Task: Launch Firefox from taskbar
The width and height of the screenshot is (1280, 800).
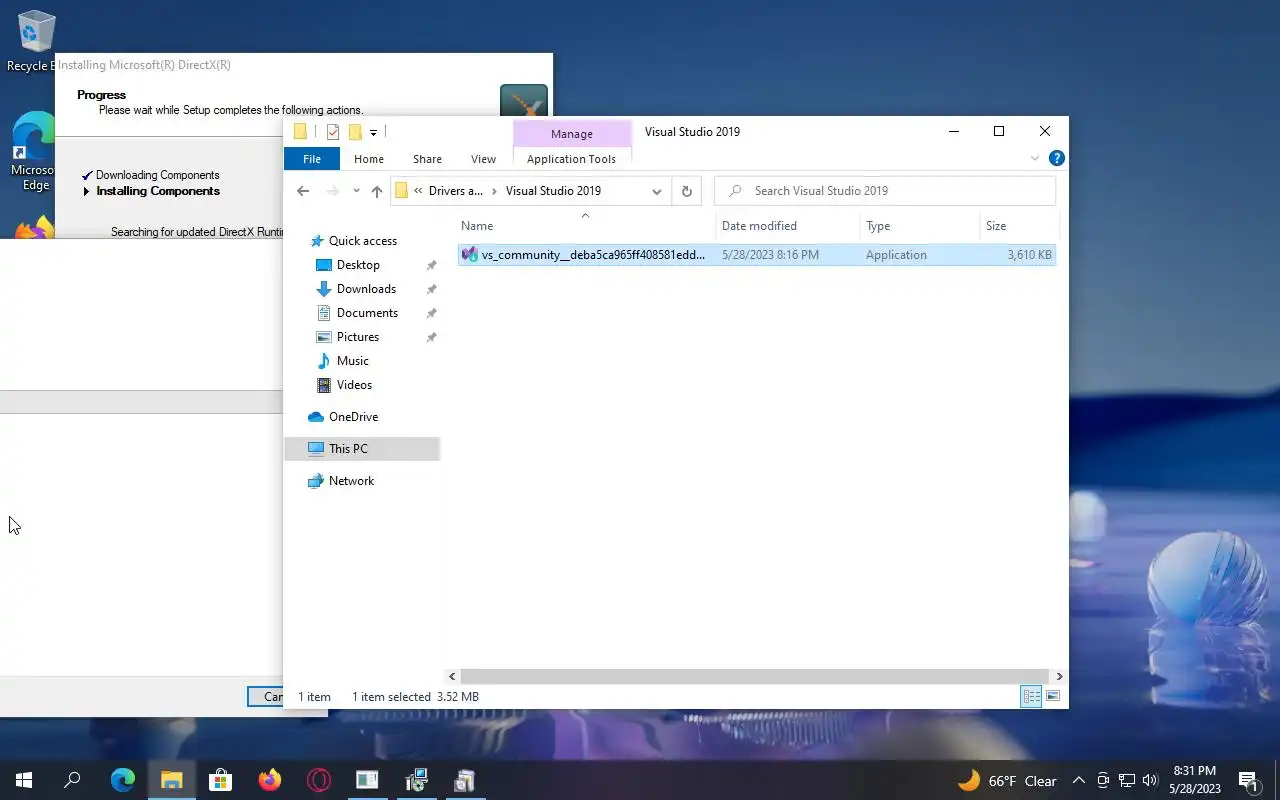Action: pos(269,780)
